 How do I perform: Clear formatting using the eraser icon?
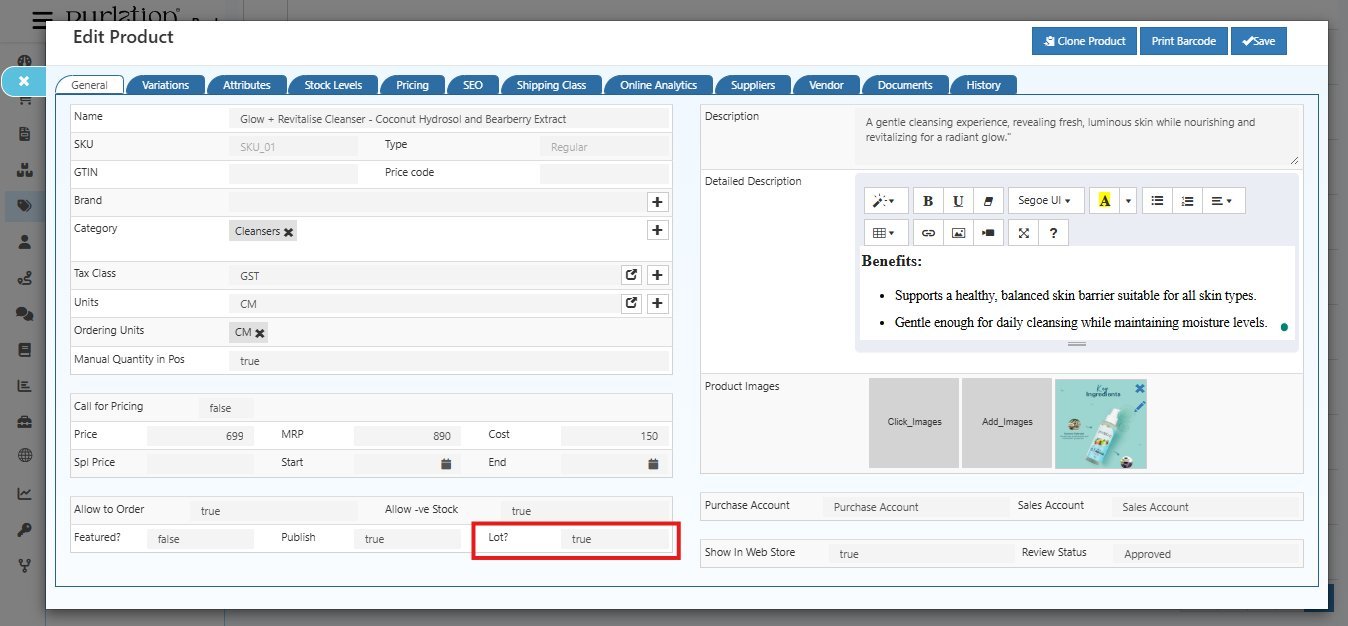click(x=987, y=200)
